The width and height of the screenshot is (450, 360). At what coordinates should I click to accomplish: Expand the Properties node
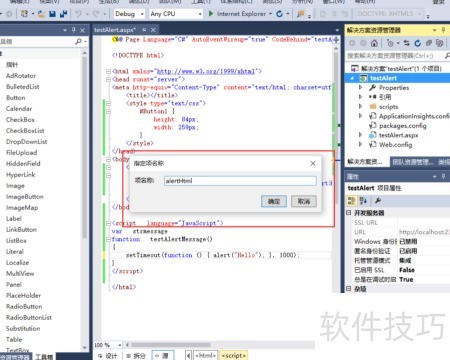(360, 87)
